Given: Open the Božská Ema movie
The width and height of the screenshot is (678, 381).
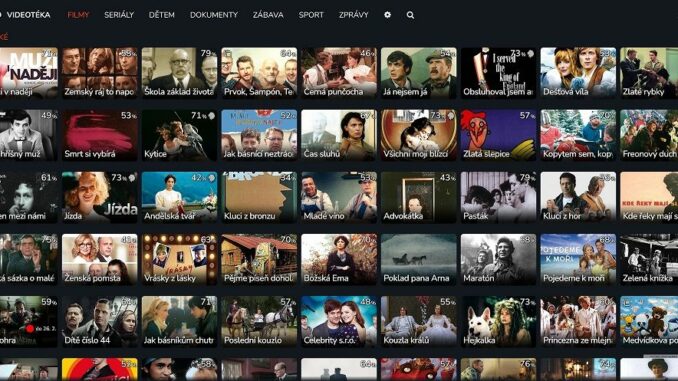Looking at the screenshot, I should 339,259.
